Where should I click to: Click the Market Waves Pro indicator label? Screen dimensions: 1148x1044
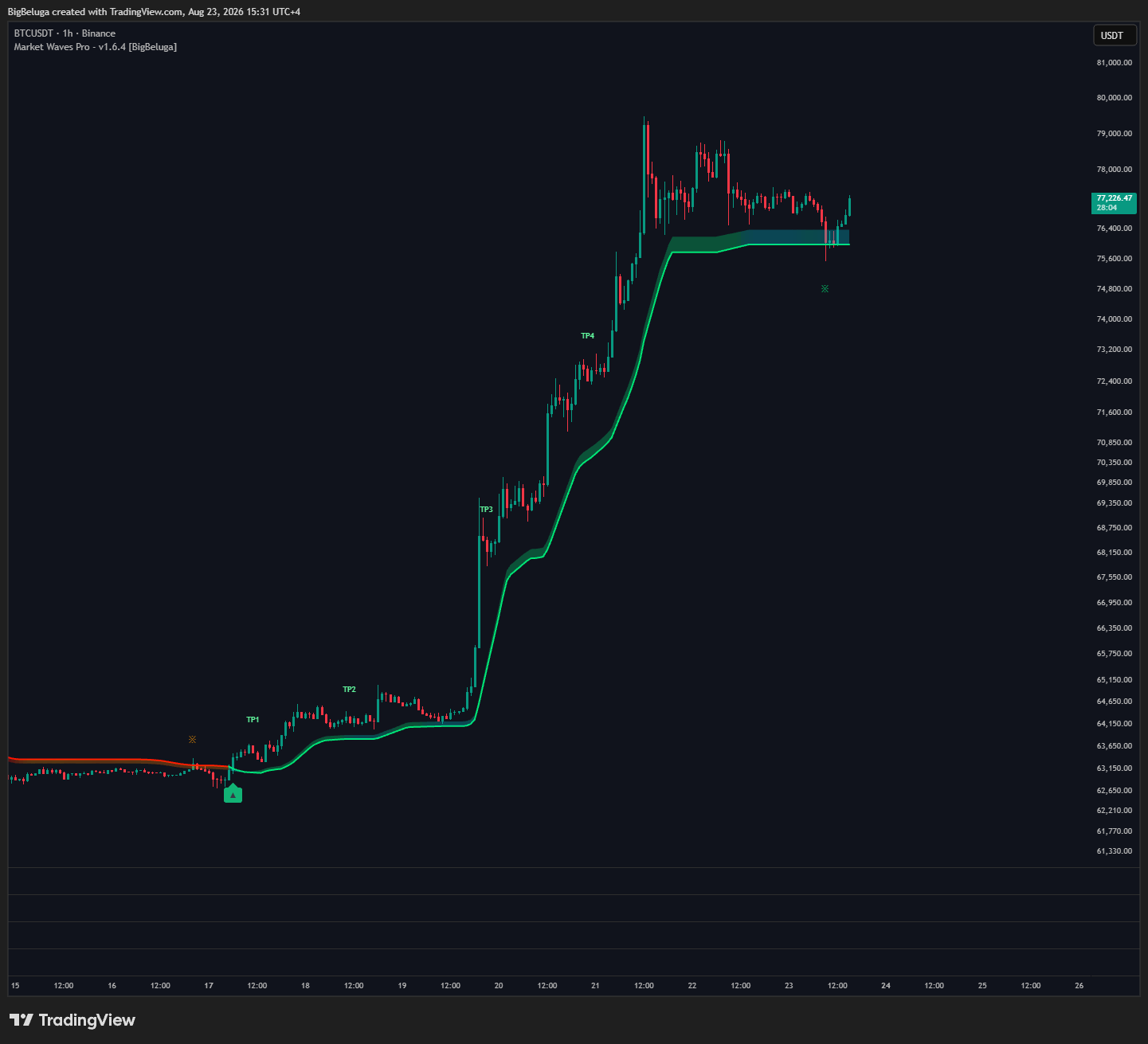[x=96, y=47]
